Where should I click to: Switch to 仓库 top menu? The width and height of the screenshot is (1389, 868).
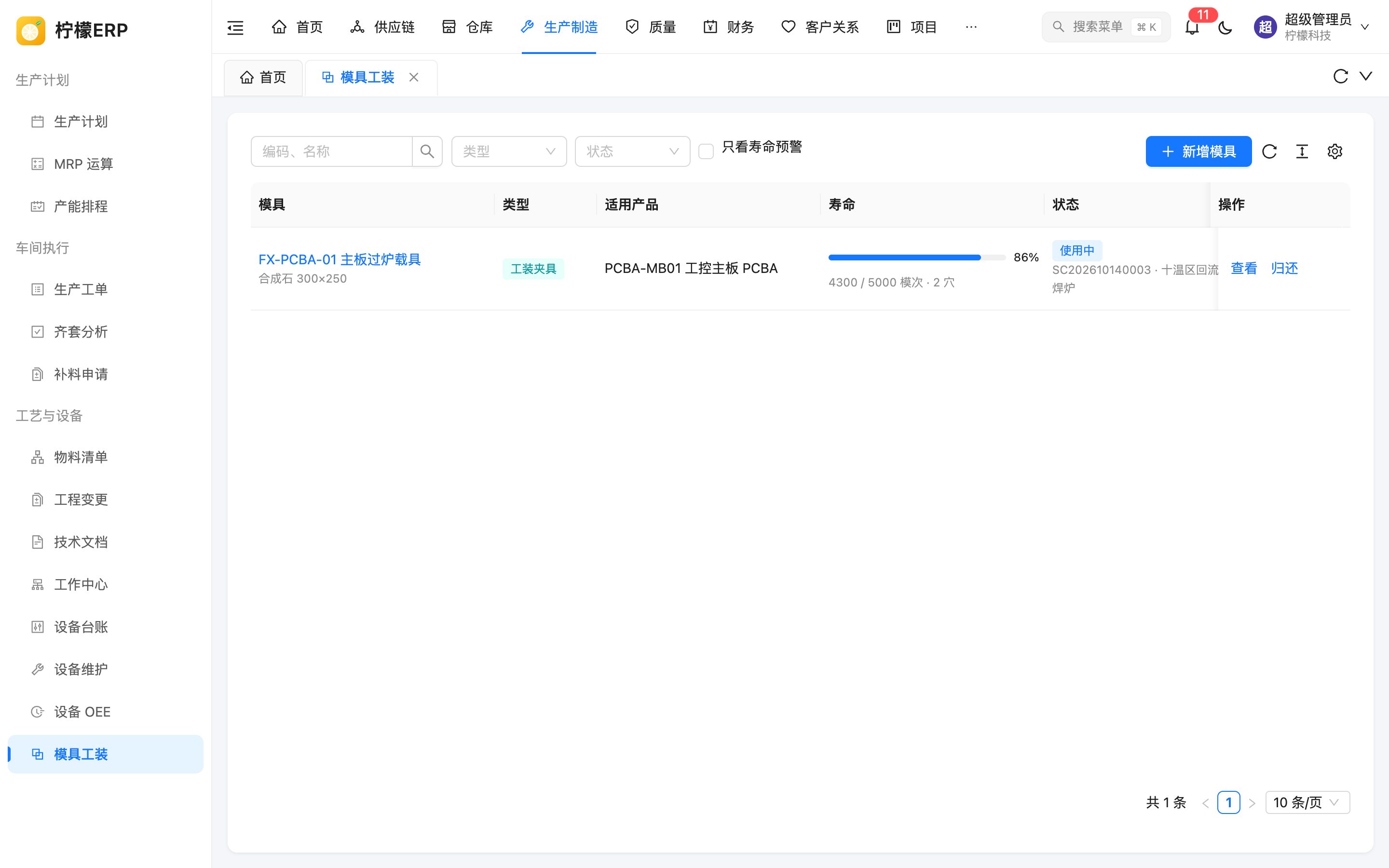click(467, 27)
